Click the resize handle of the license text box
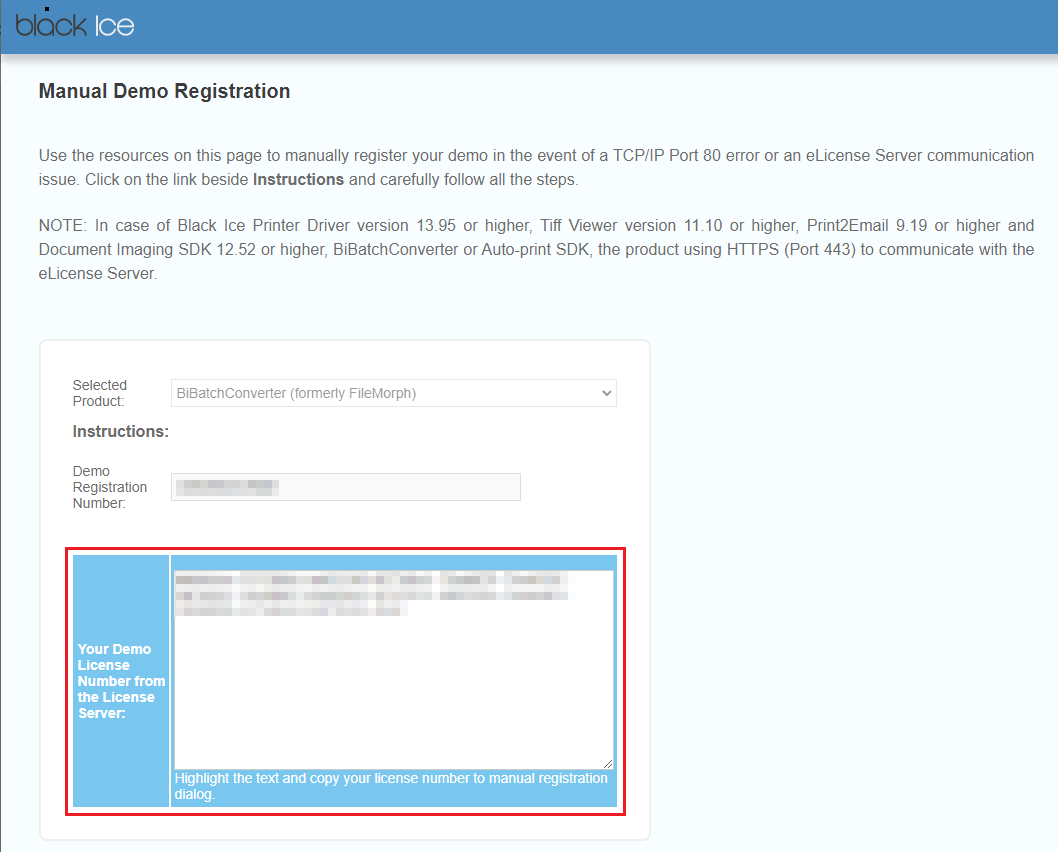Screen dimensions: 1058x852 (607, 762)
